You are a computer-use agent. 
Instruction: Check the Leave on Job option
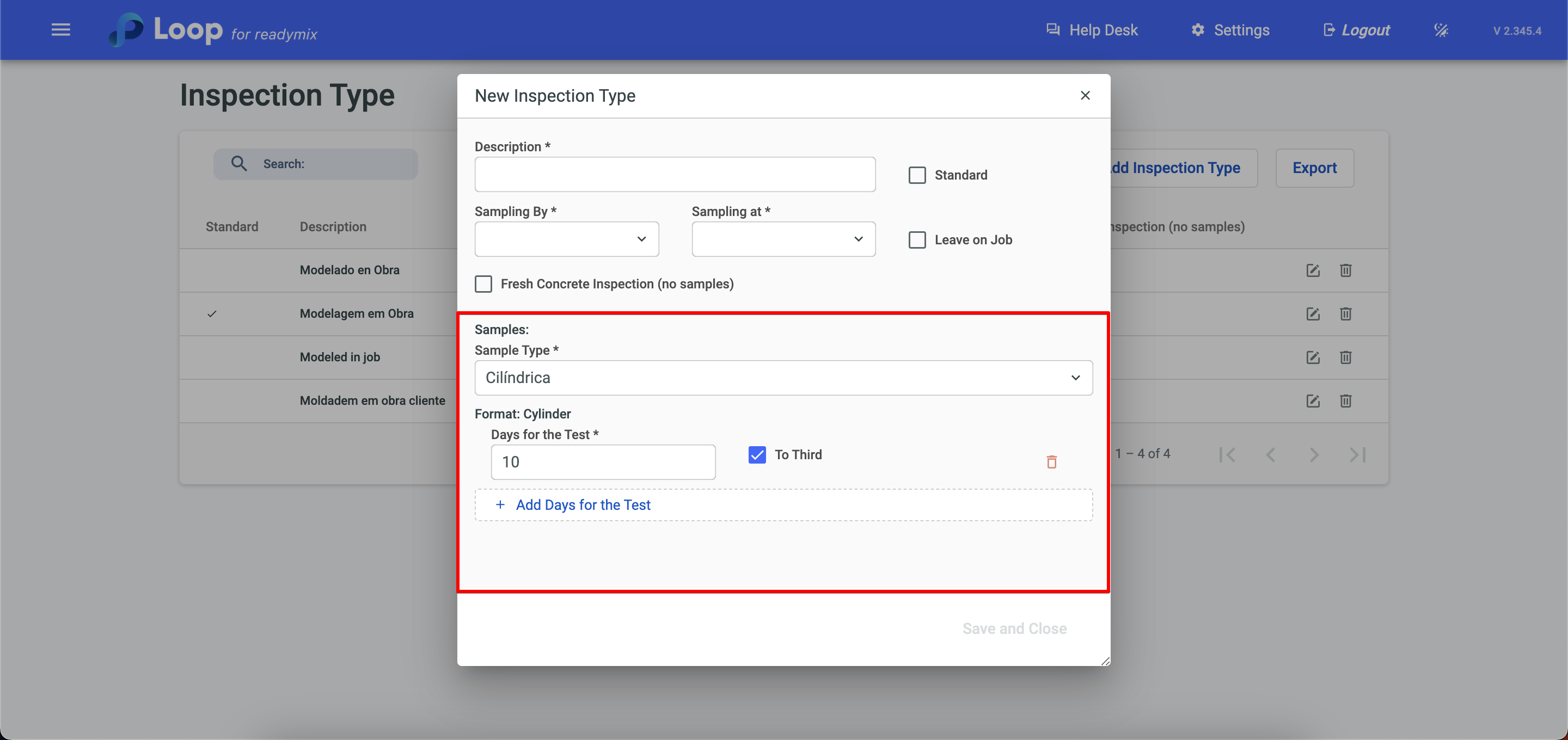click(x=917, y=240)
